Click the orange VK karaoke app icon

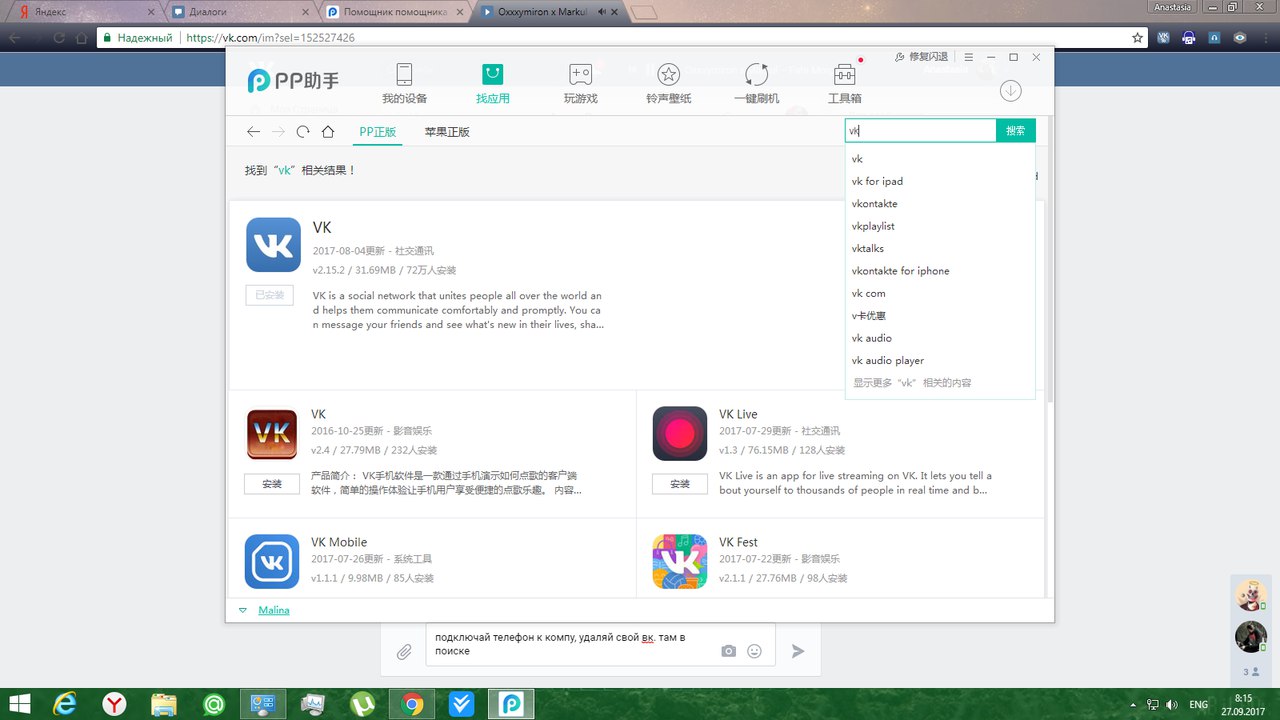272,434
